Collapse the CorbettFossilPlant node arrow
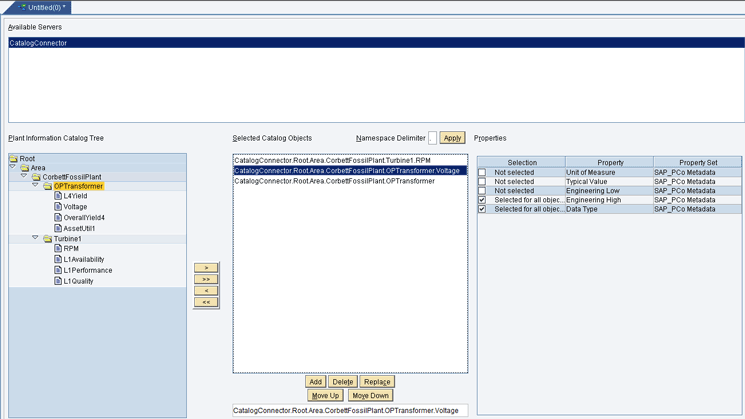 tap(25, 176)
